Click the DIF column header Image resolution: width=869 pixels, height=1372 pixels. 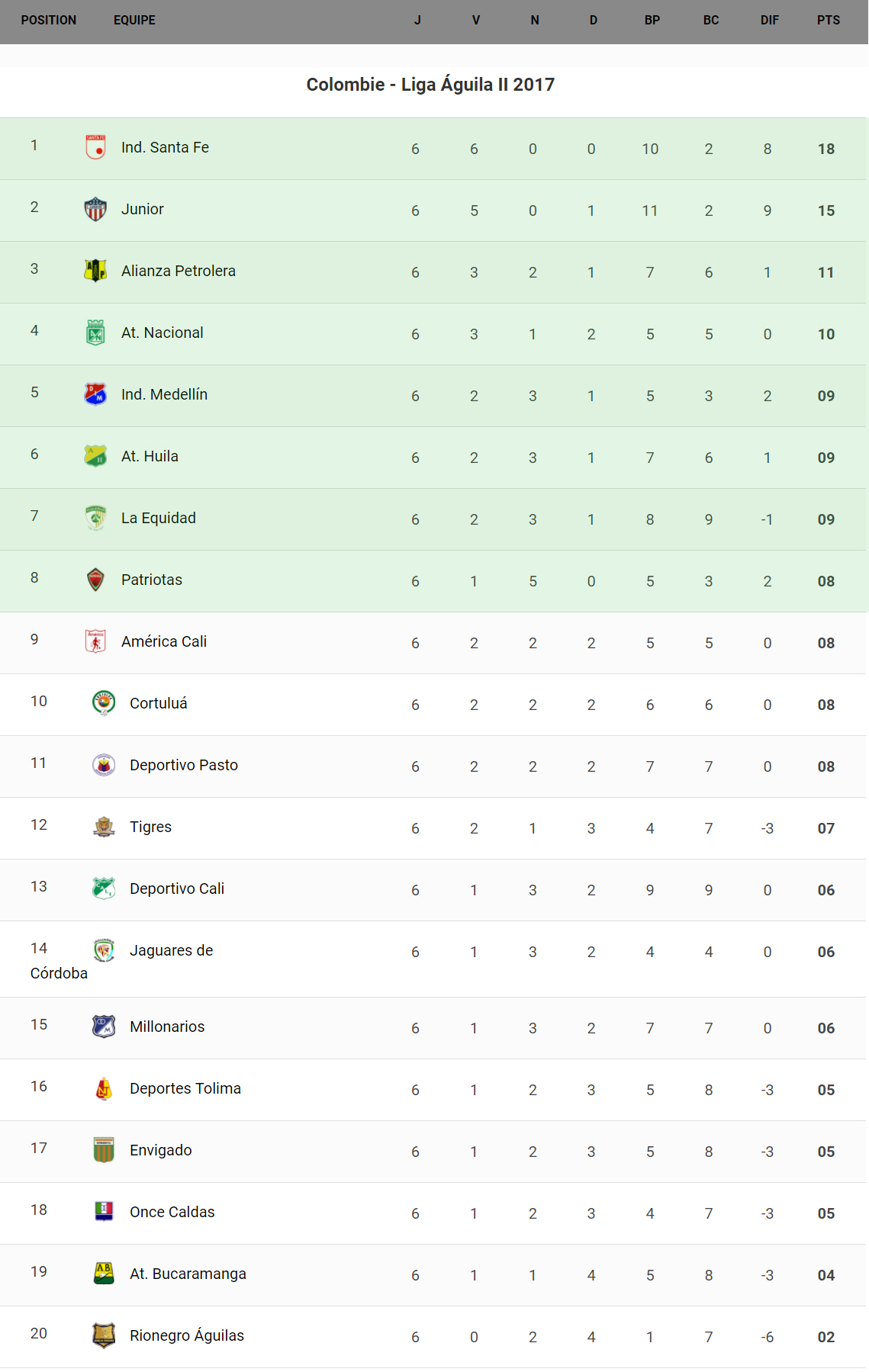769,20
